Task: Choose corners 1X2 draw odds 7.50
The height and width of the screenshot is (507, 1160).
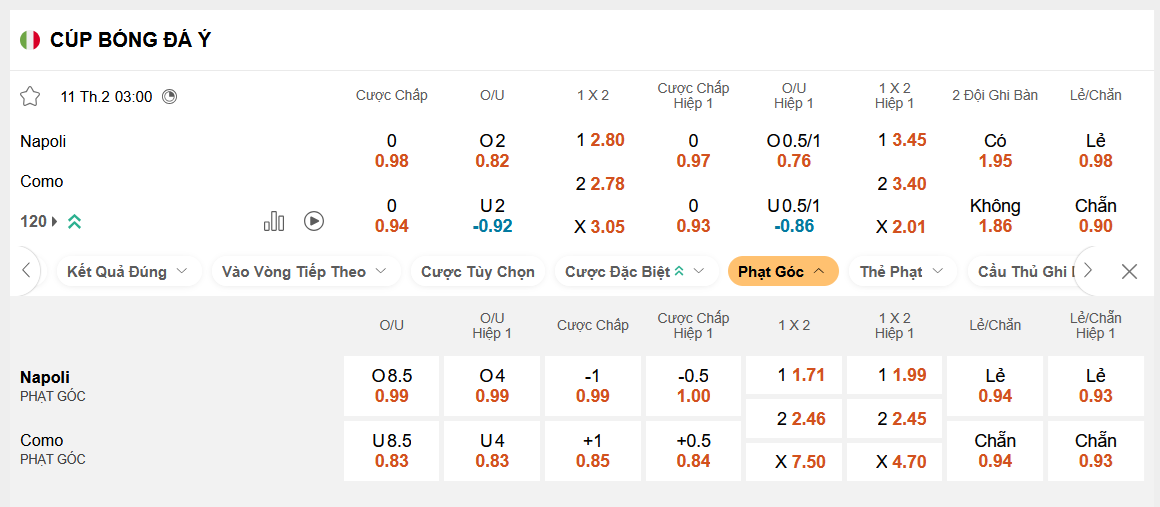Action: pos(795,461)
